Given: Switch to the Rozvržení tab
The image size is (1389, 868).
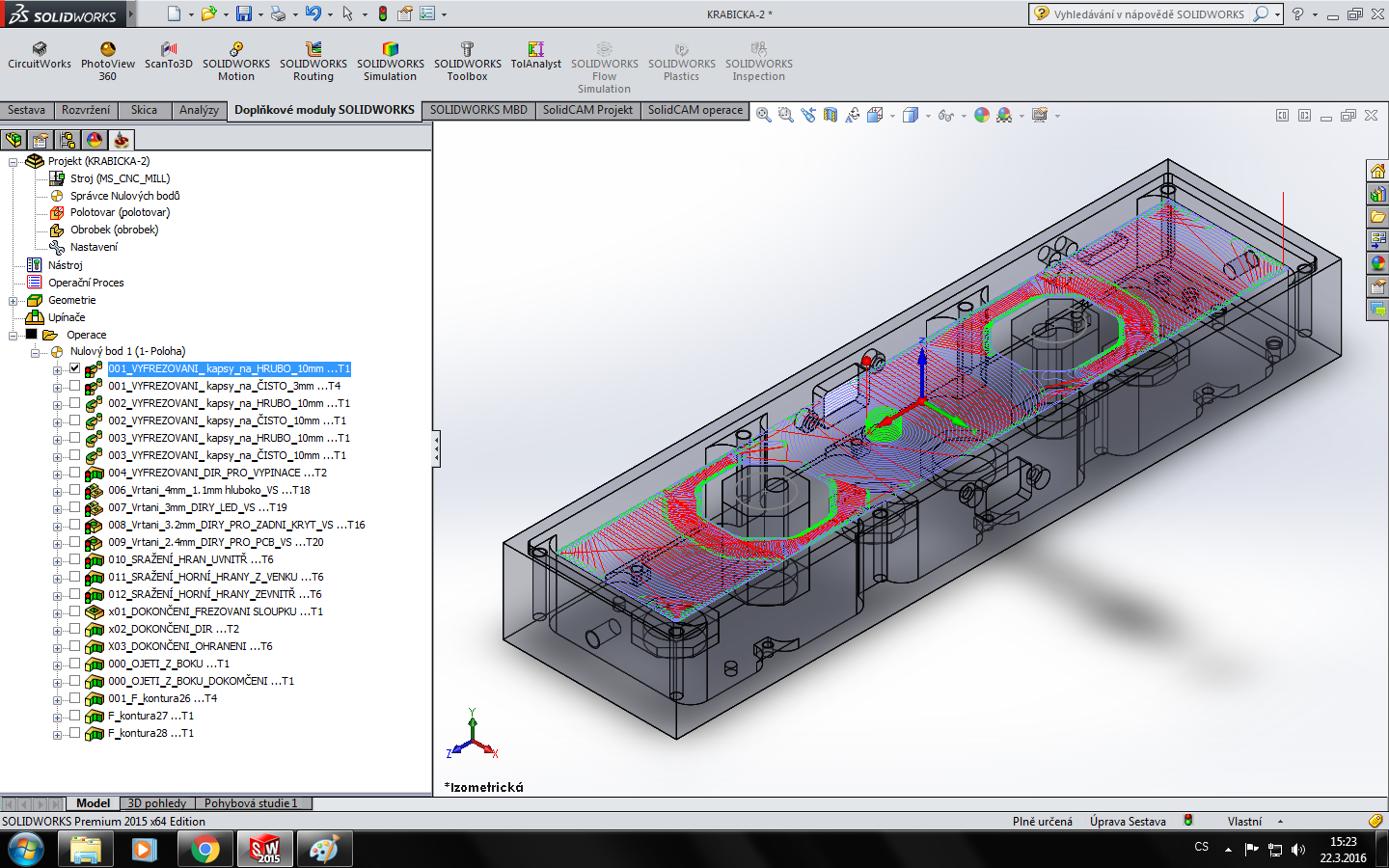Looking at the screenshot, I should pos(86,110).
